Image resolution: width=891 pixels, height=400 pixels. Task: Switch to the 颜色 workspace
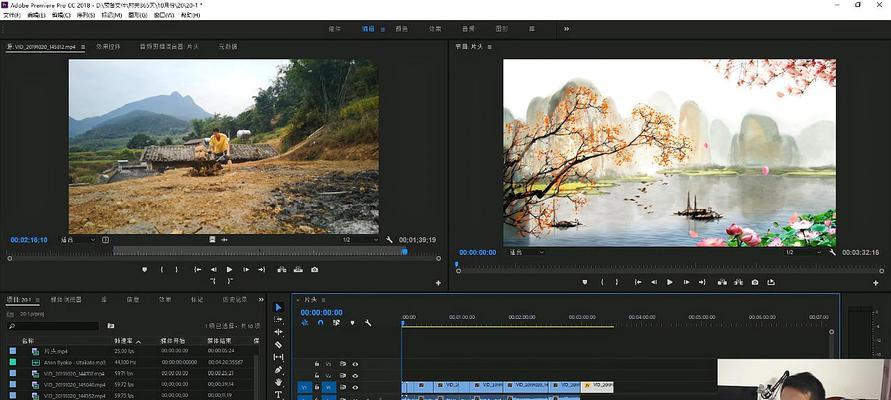402,28
